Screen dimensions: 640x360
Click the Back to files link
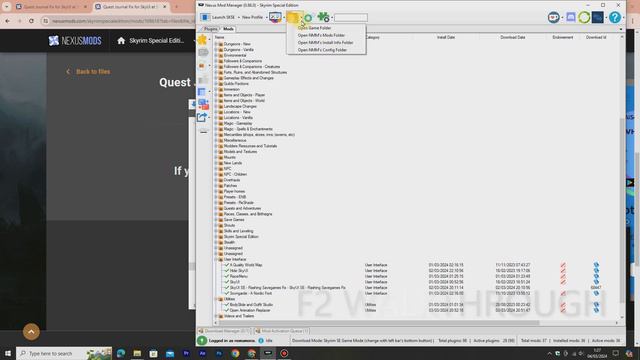[88, 72]
